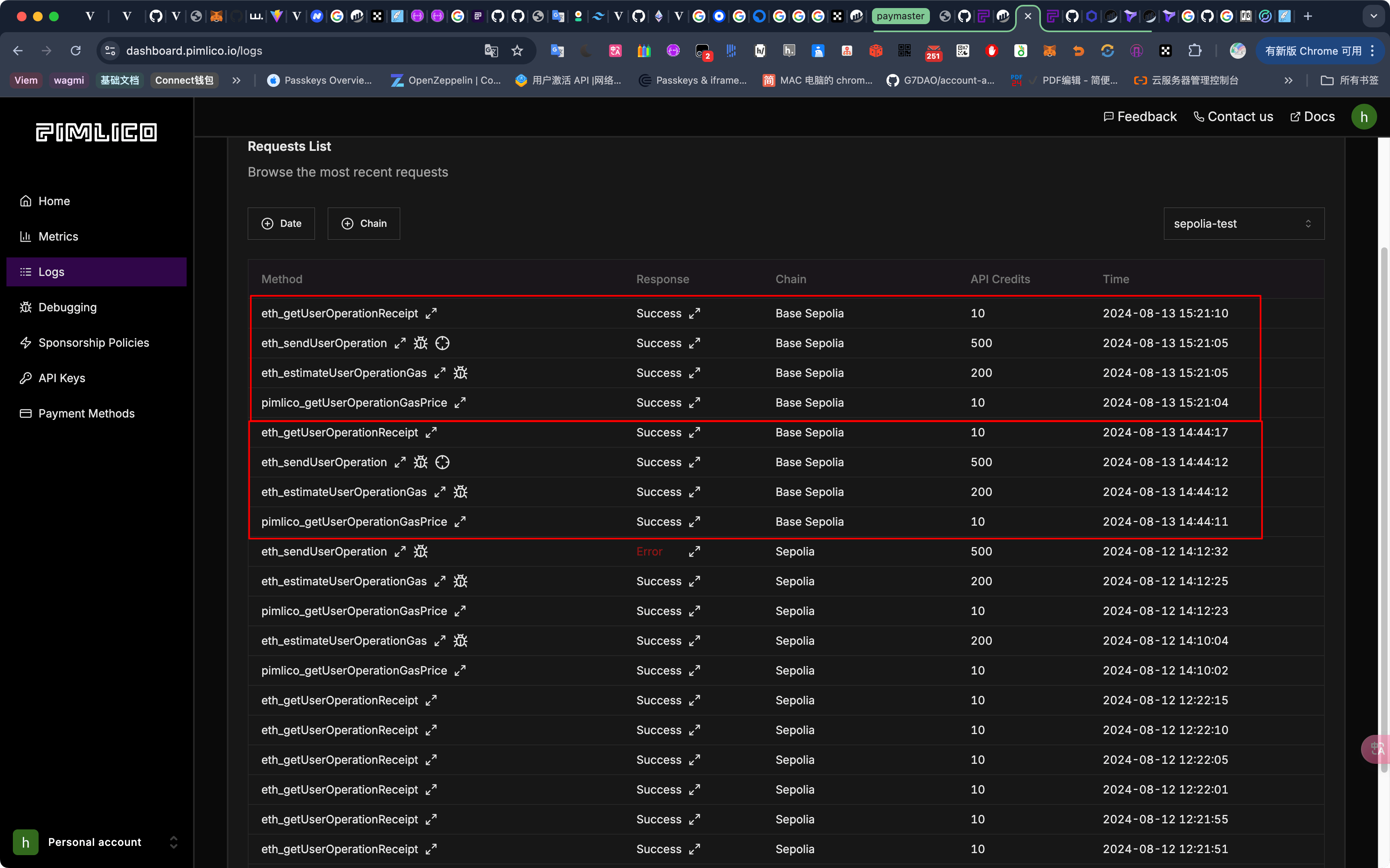Viewport: 1390px width, 868px height.
Task: Expand the Success response at 15:21:10
Action: pos(695,313)
